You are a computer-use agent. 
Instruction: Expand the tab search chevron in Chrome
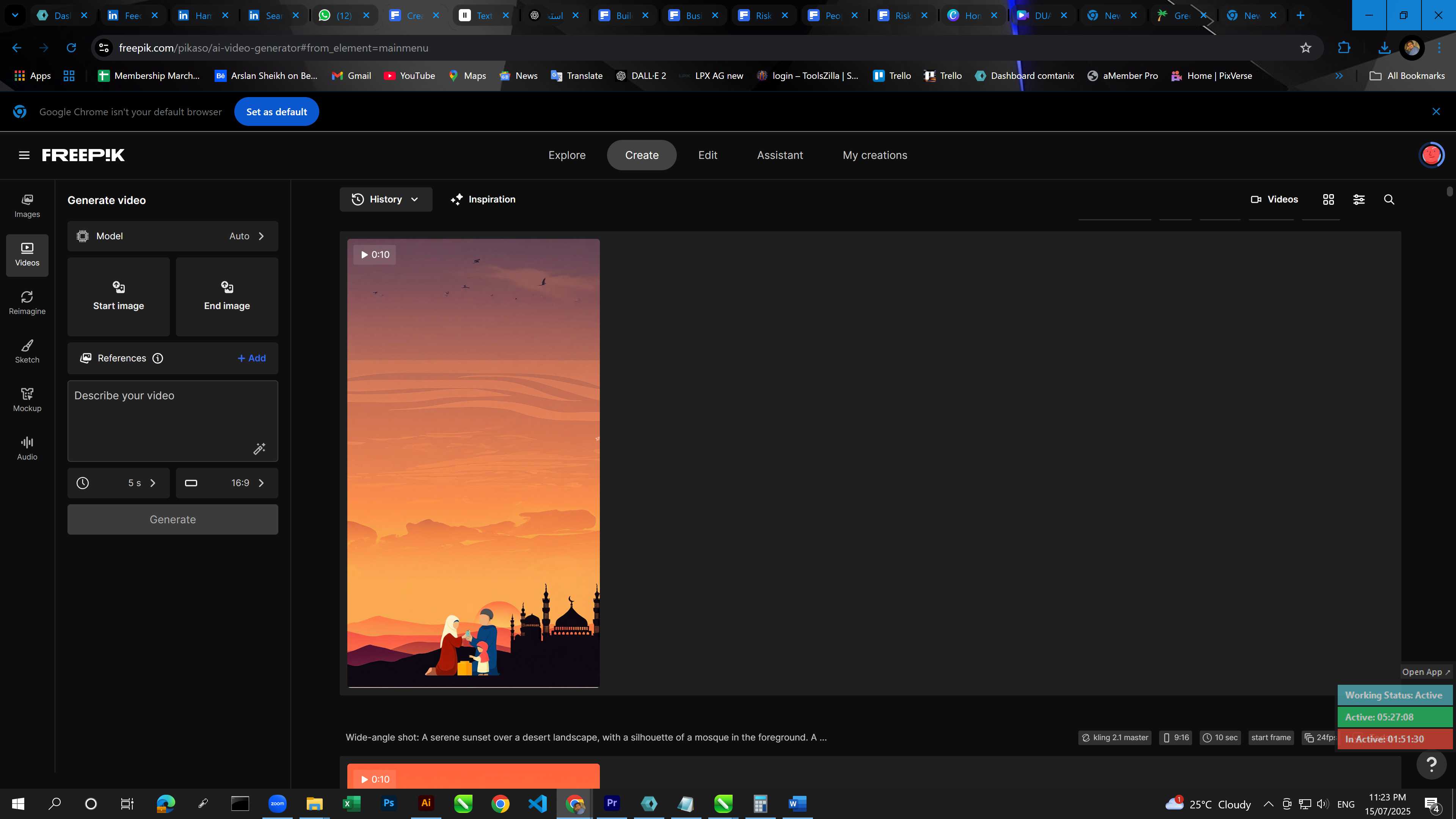click(x=15, y=15)
